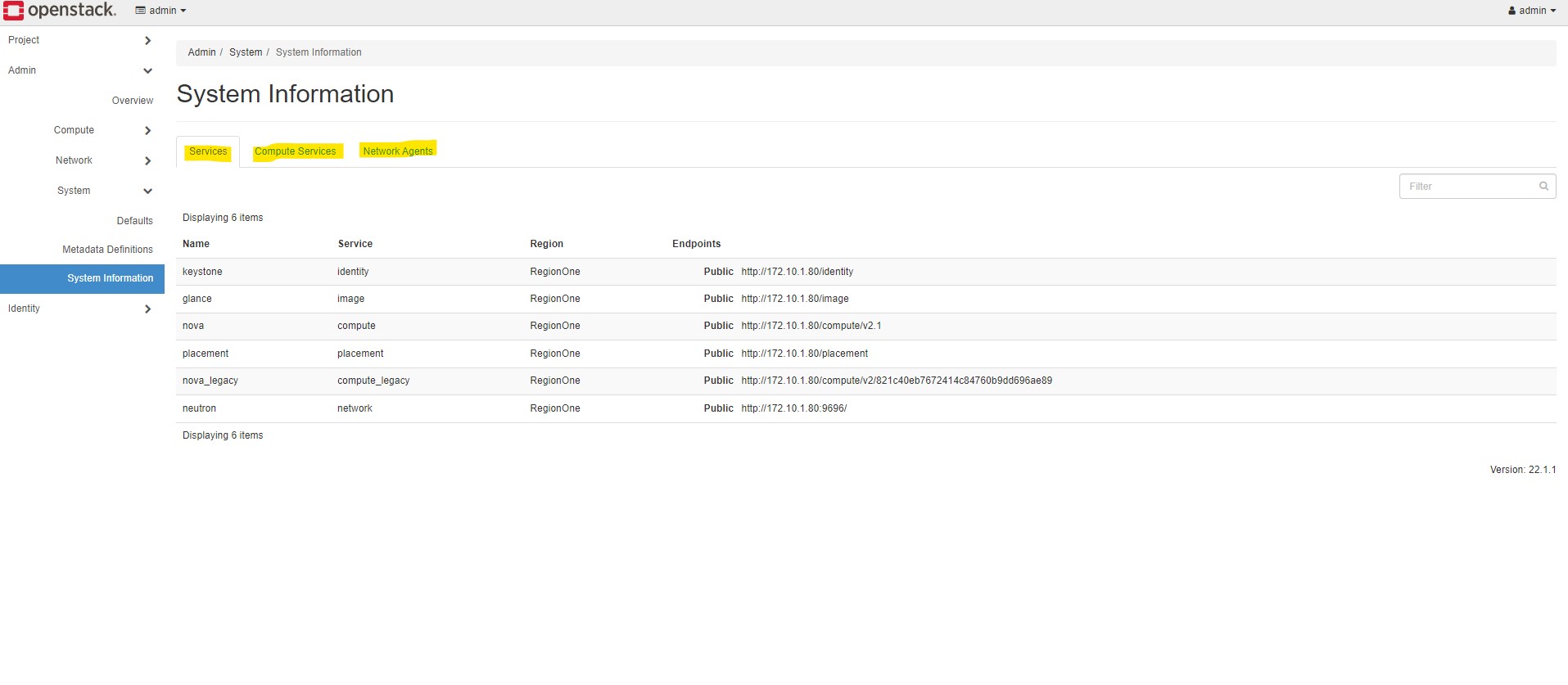Click RegionOne in the neutron row
The width and height of the screenshot is (1568, 685).
click(555, 408)
